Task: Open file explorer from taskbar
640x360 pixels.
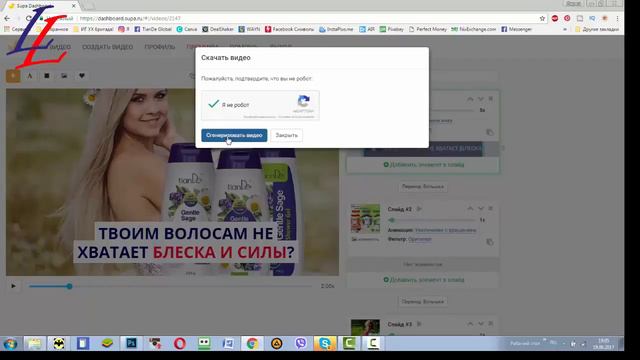Action: pyautogui.click(x=34, y=343)
